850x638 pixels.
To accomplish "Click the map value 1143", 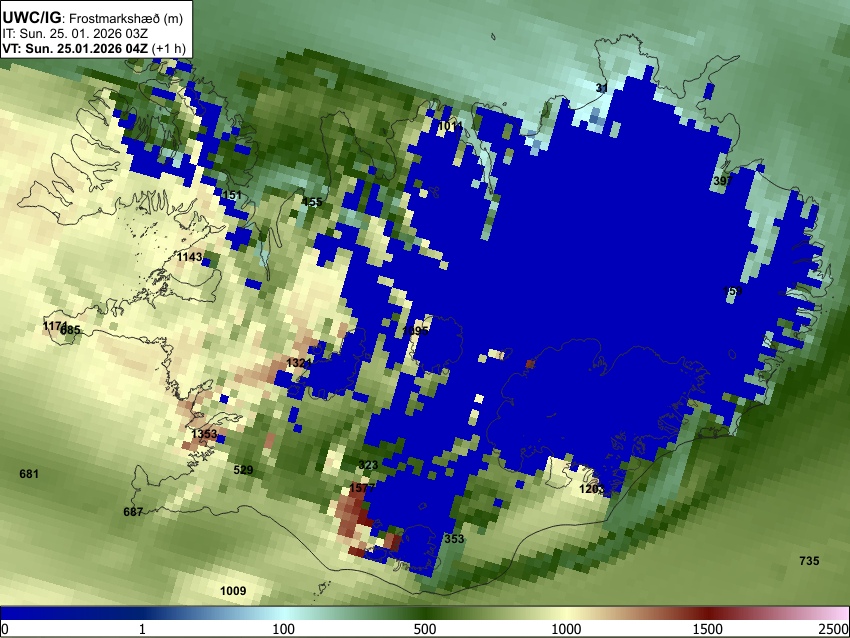I will click(190, 256).
